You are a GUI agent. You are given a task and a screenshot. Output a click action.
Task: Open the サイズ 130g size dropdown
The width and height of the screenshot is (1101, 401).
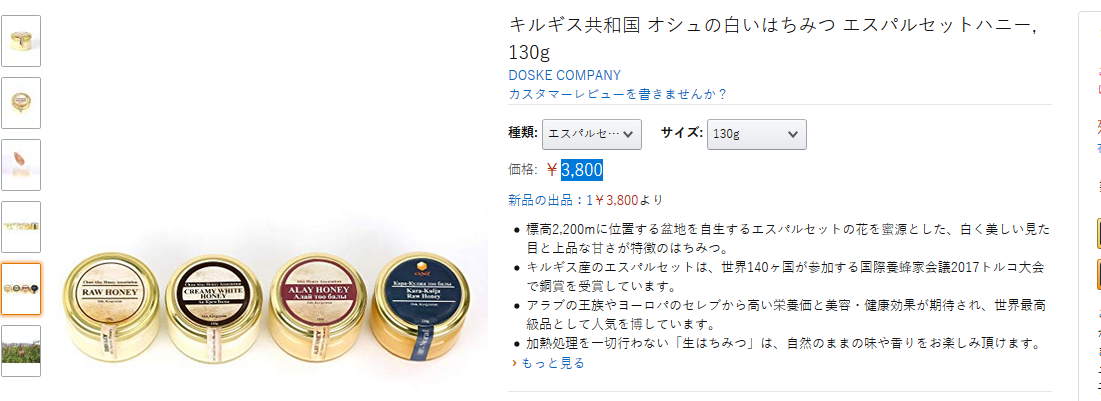click(756, 134)
